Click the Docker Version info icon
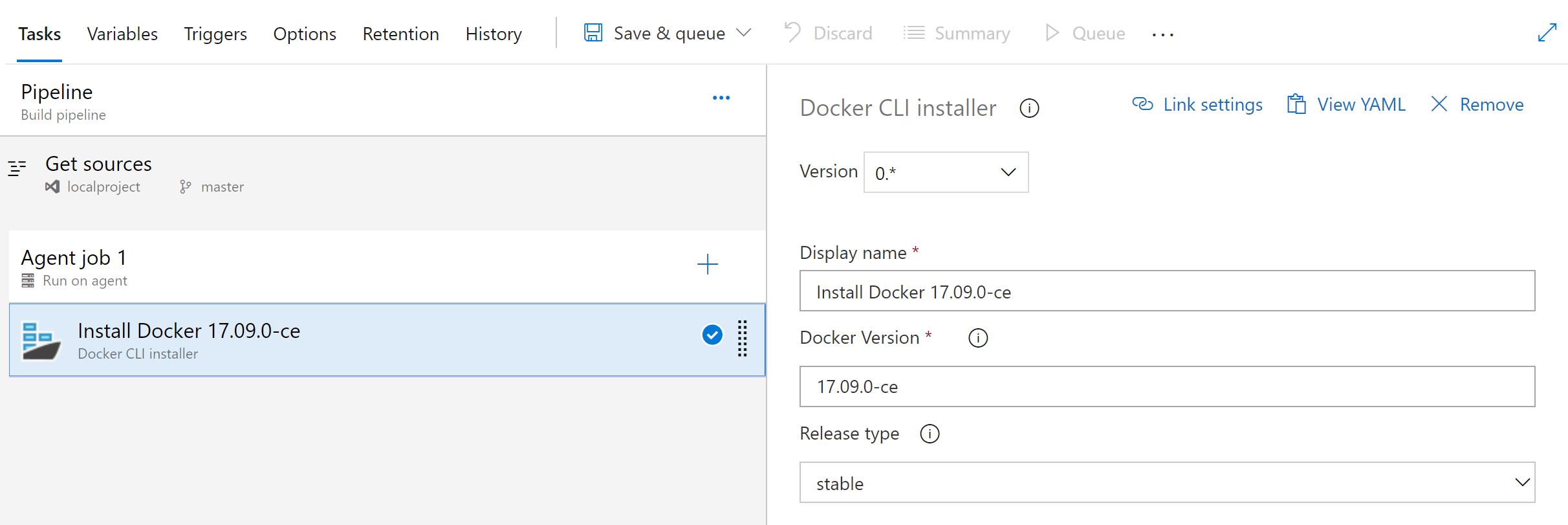Viewport: 1568px width, 525px height. point(978,338)
